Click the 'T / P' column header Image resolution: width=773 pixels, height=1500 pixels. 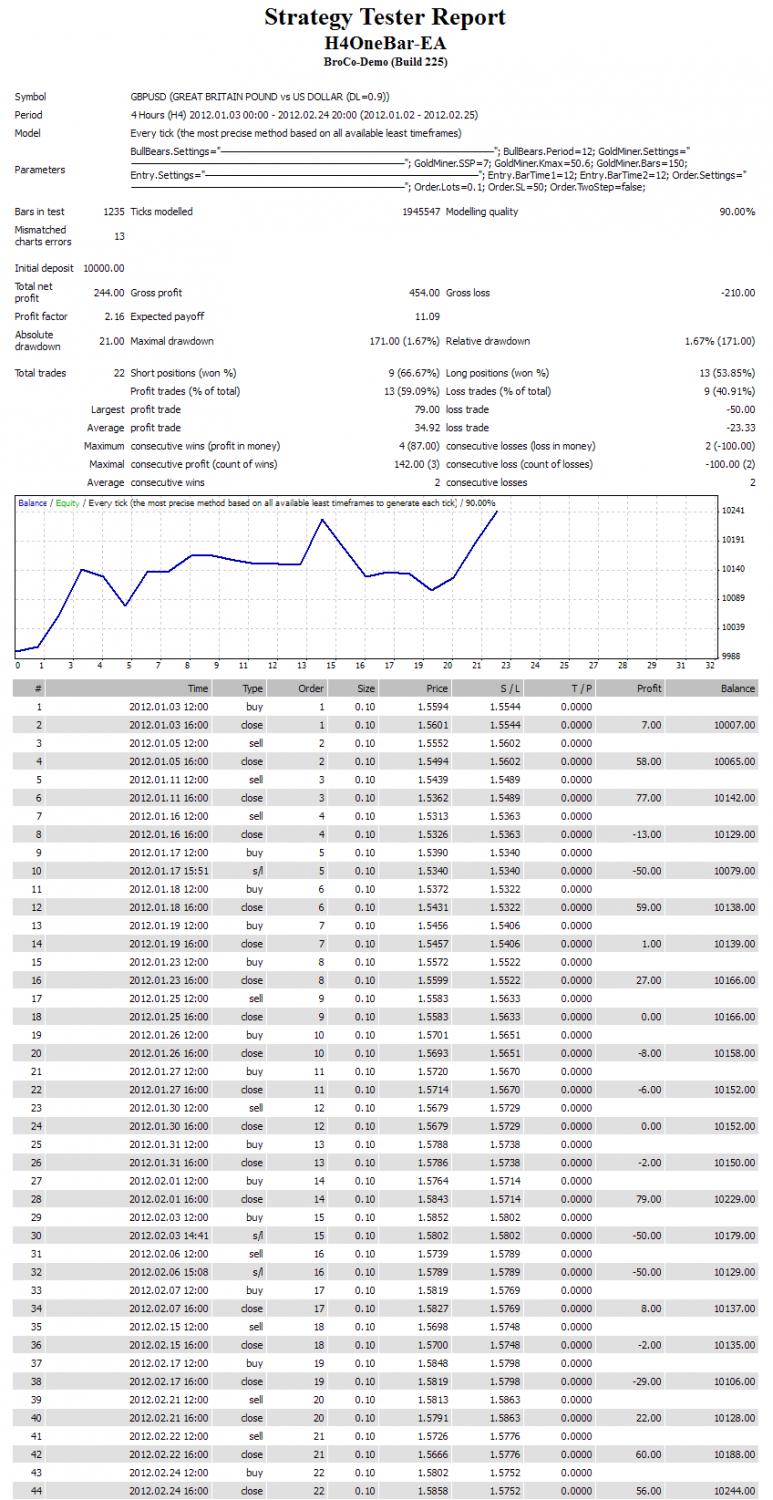580,688
